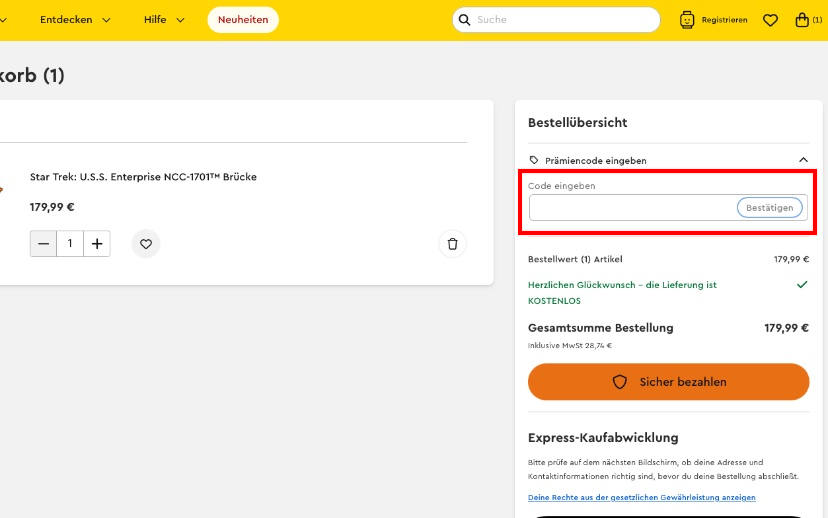
Task: Click the Bestellübersicht heading
Action: click(x=578, y=123)
